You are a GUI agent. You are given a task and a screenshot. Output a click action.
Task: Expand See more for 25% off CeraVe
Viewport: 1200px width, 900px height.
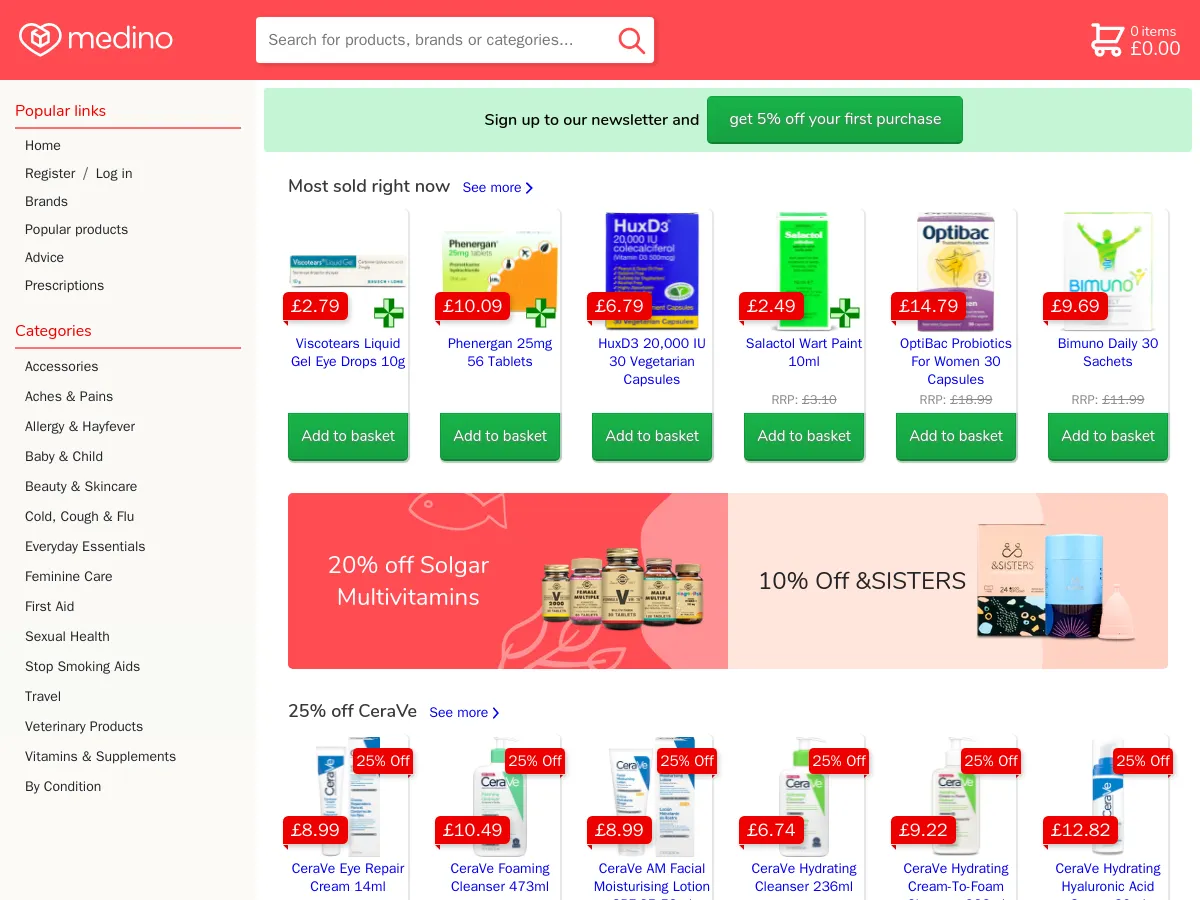click(x=465, y=712)
